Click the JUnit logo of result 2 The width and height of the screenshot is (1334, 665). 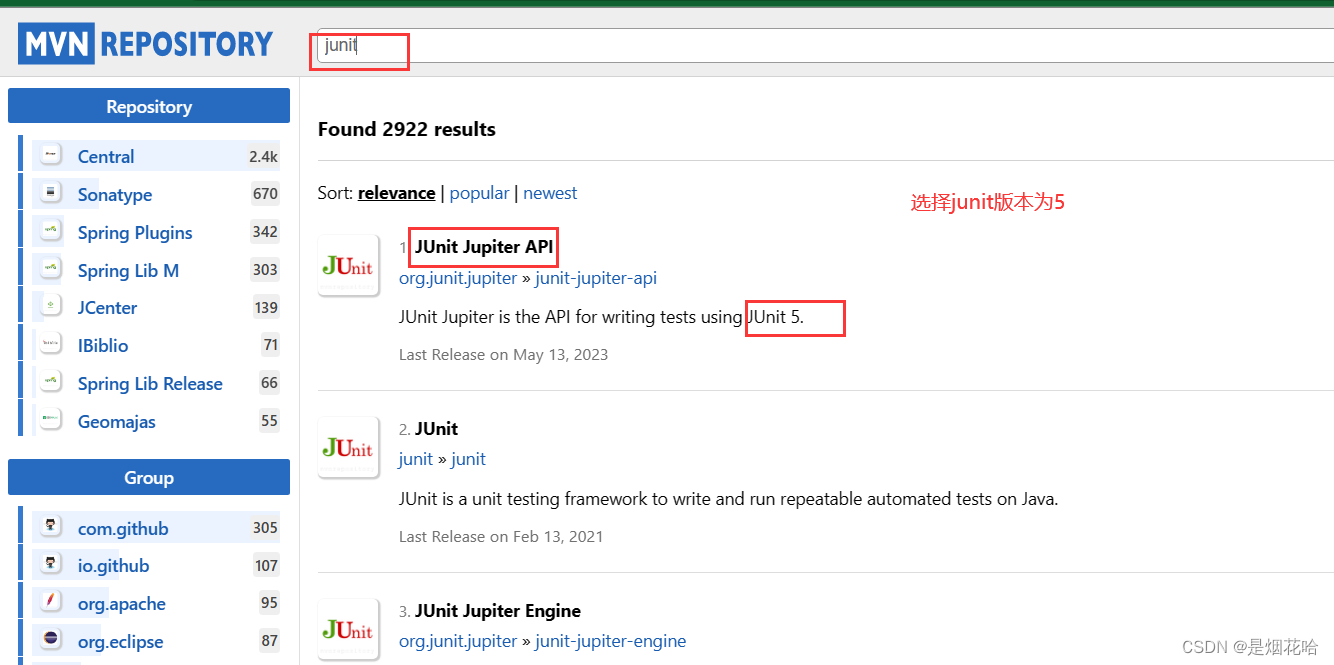click(348, 448)
